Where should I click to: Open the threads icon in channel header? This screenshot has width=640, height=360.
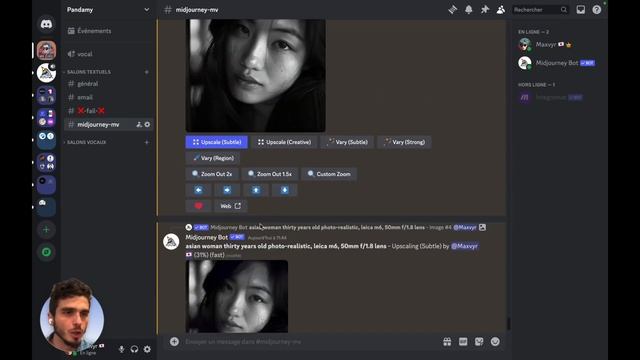452,9
